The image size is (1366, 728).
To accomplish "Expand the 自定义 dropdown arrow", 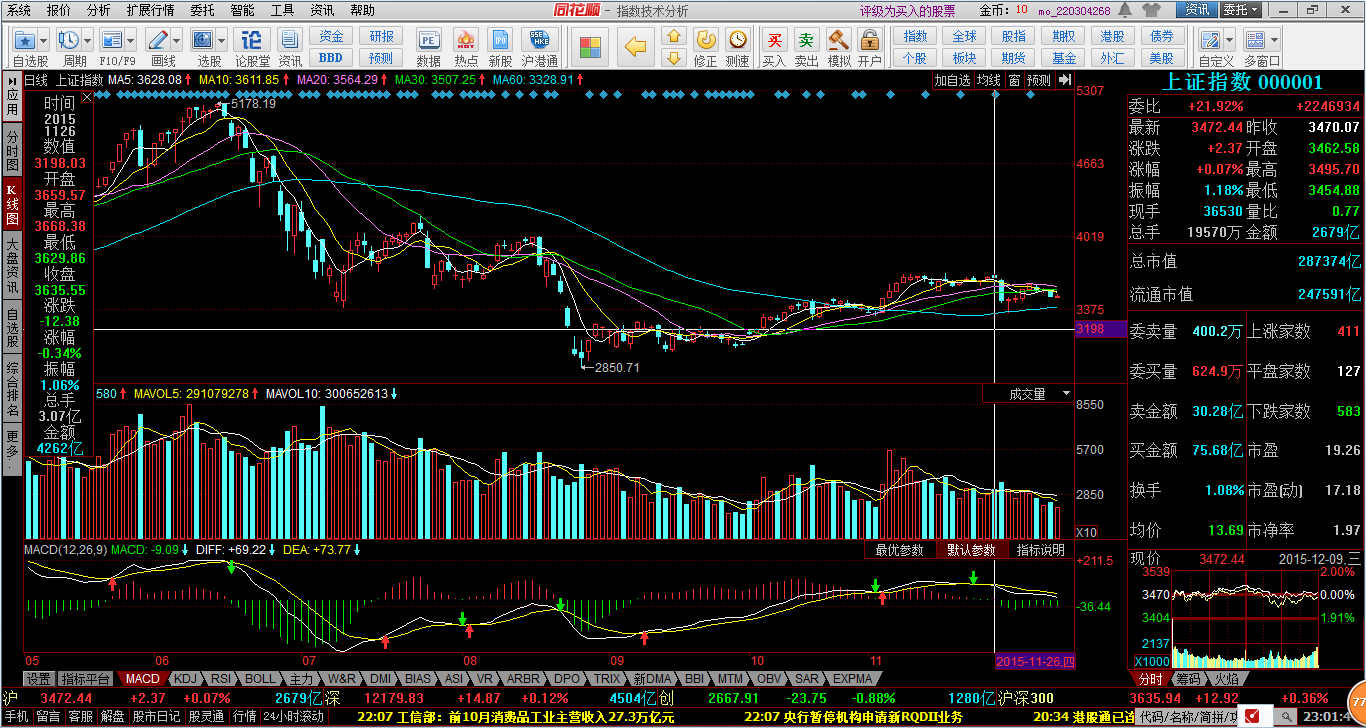I will [1229, 40].
